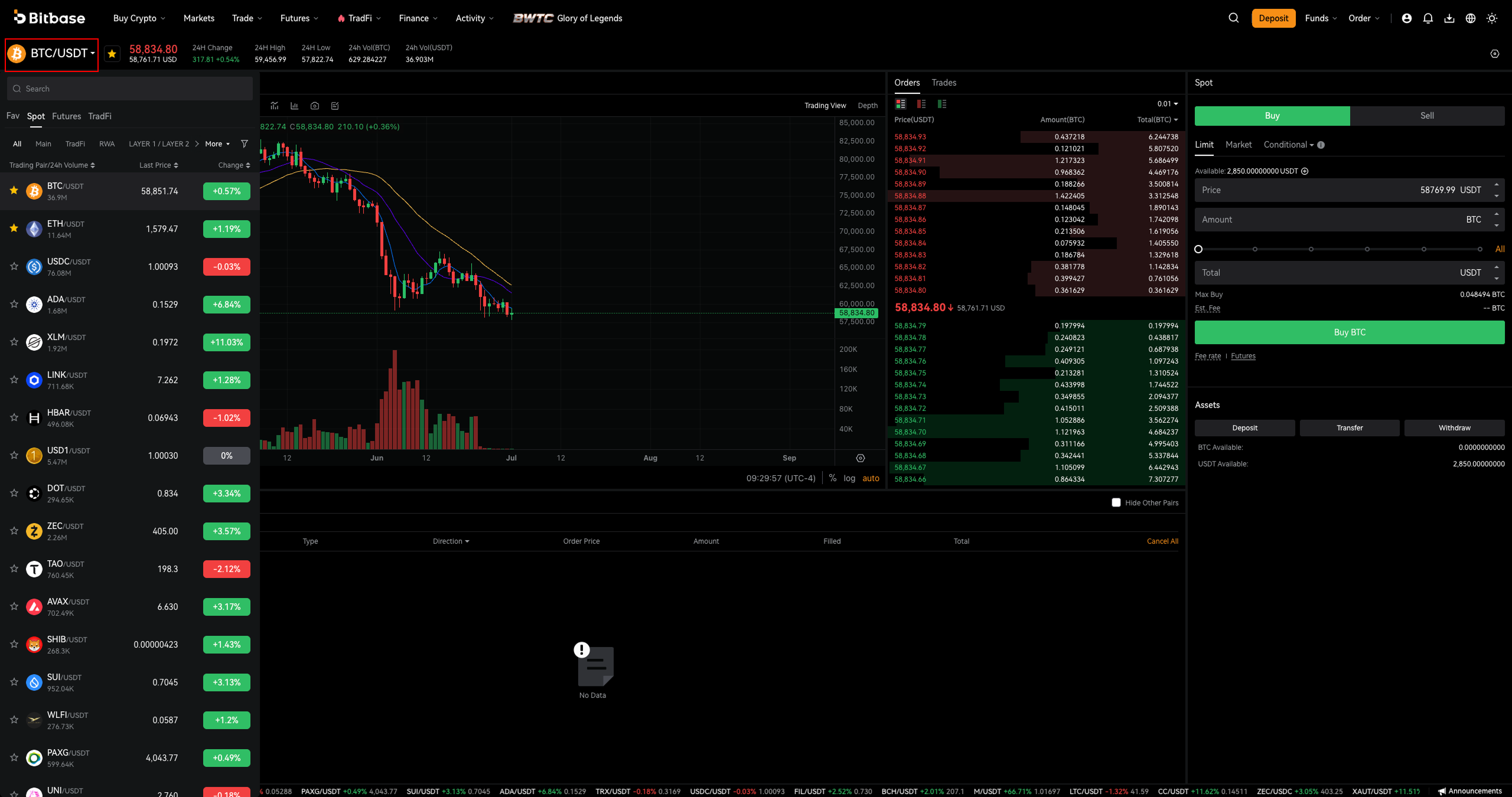This screenshot has width=1512, height=797.
Task: Click the chart candle type icon
Action: pos(295,106)
